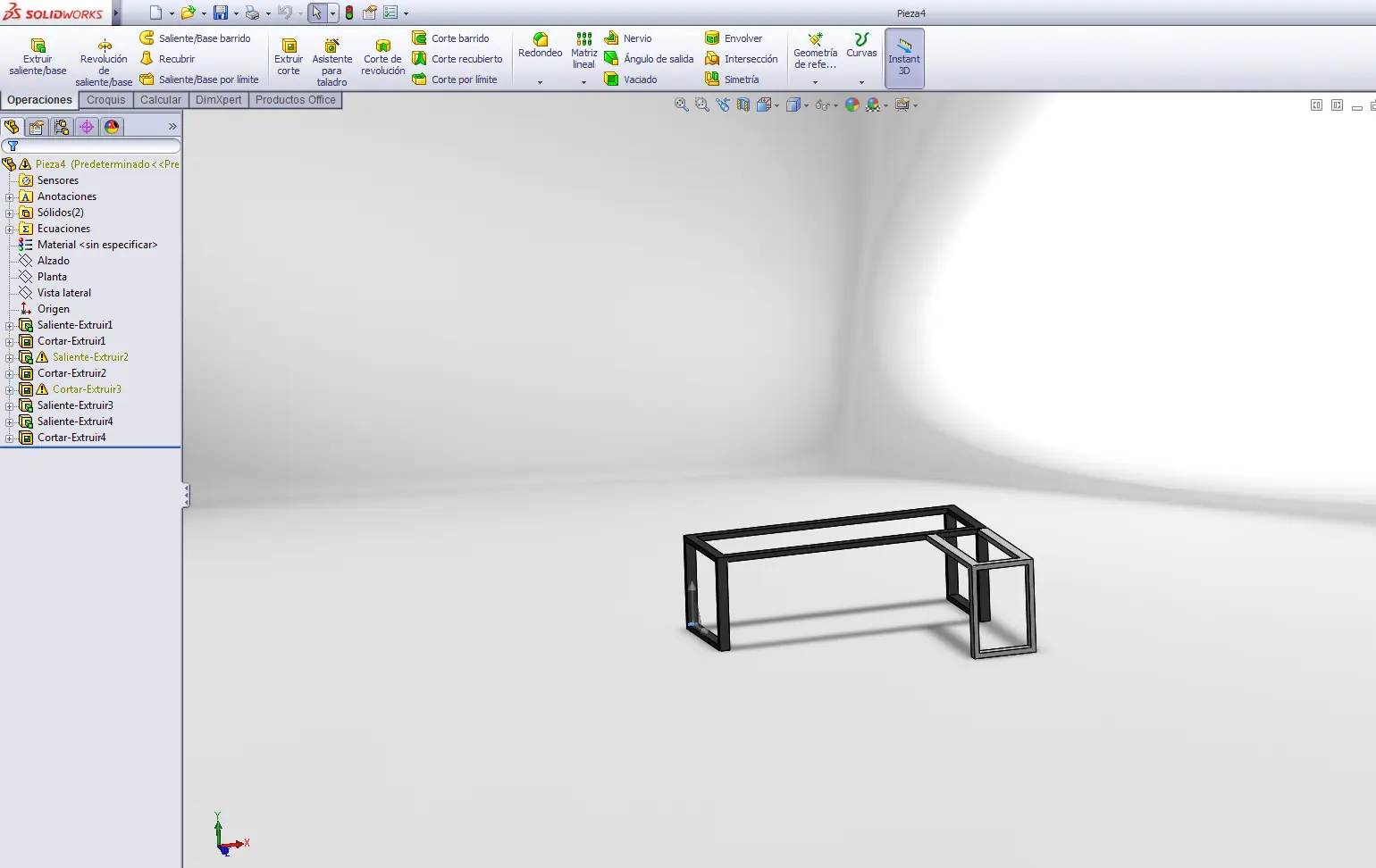Open the ConfigurationManager panel tab
This screenshot has height=868, width=1376.
[62, 127]
